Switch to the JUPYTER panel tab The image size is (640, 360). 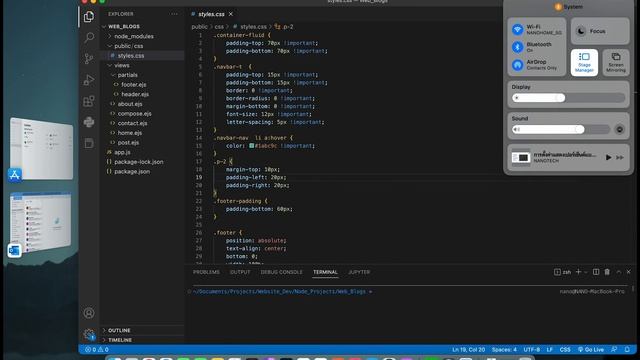(359, 272)
